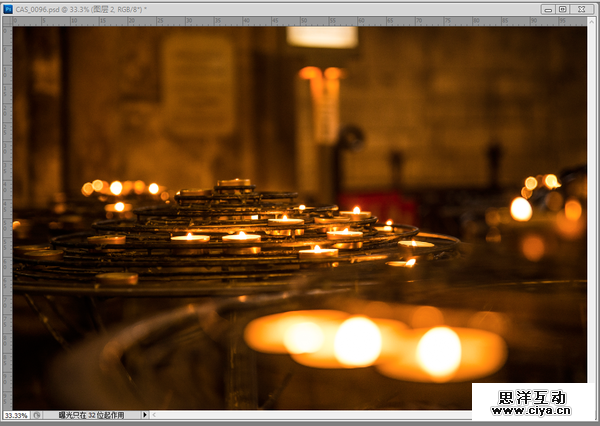The width and height of the screenshot is (600, 426).
Task: Click the www.ciya.cn watermark link
Action: pos(535,409)
